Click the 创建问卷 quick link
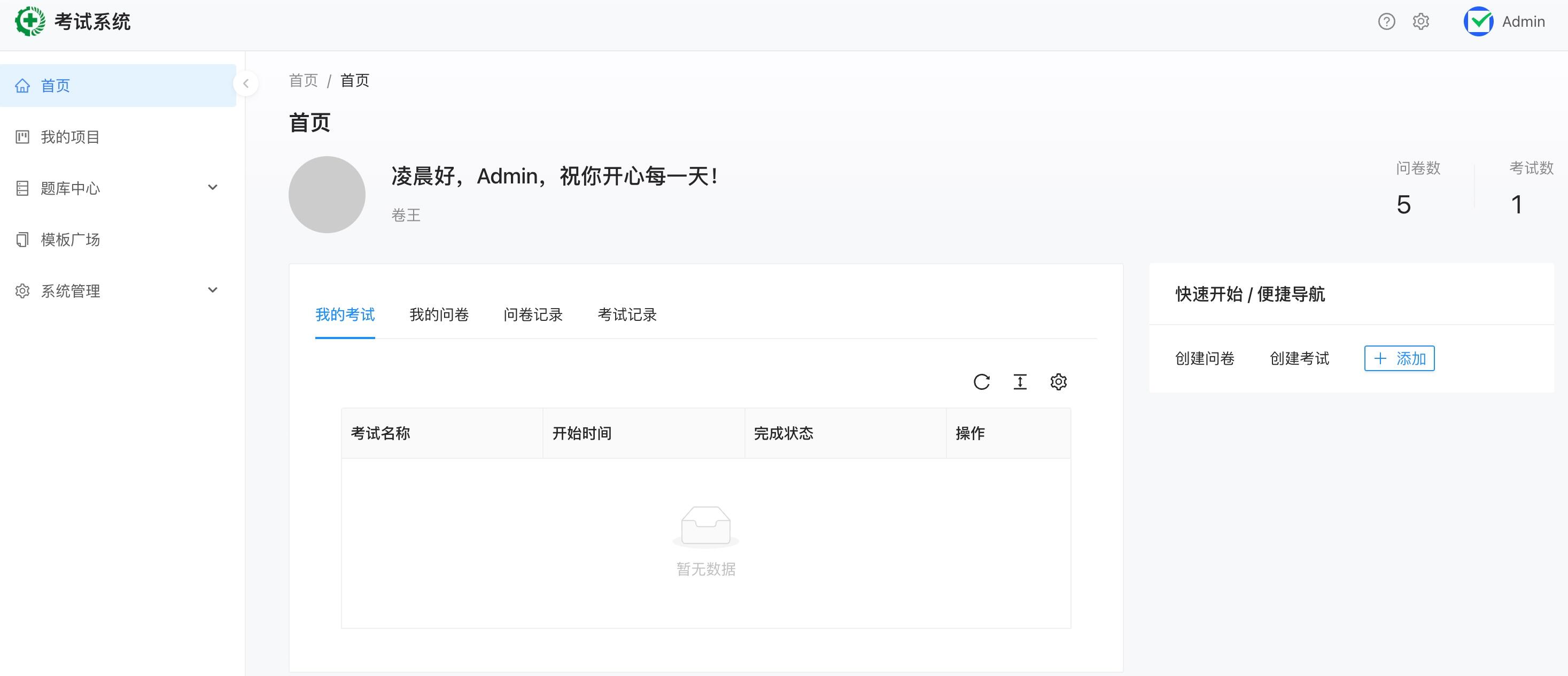 click(1205, 358)
